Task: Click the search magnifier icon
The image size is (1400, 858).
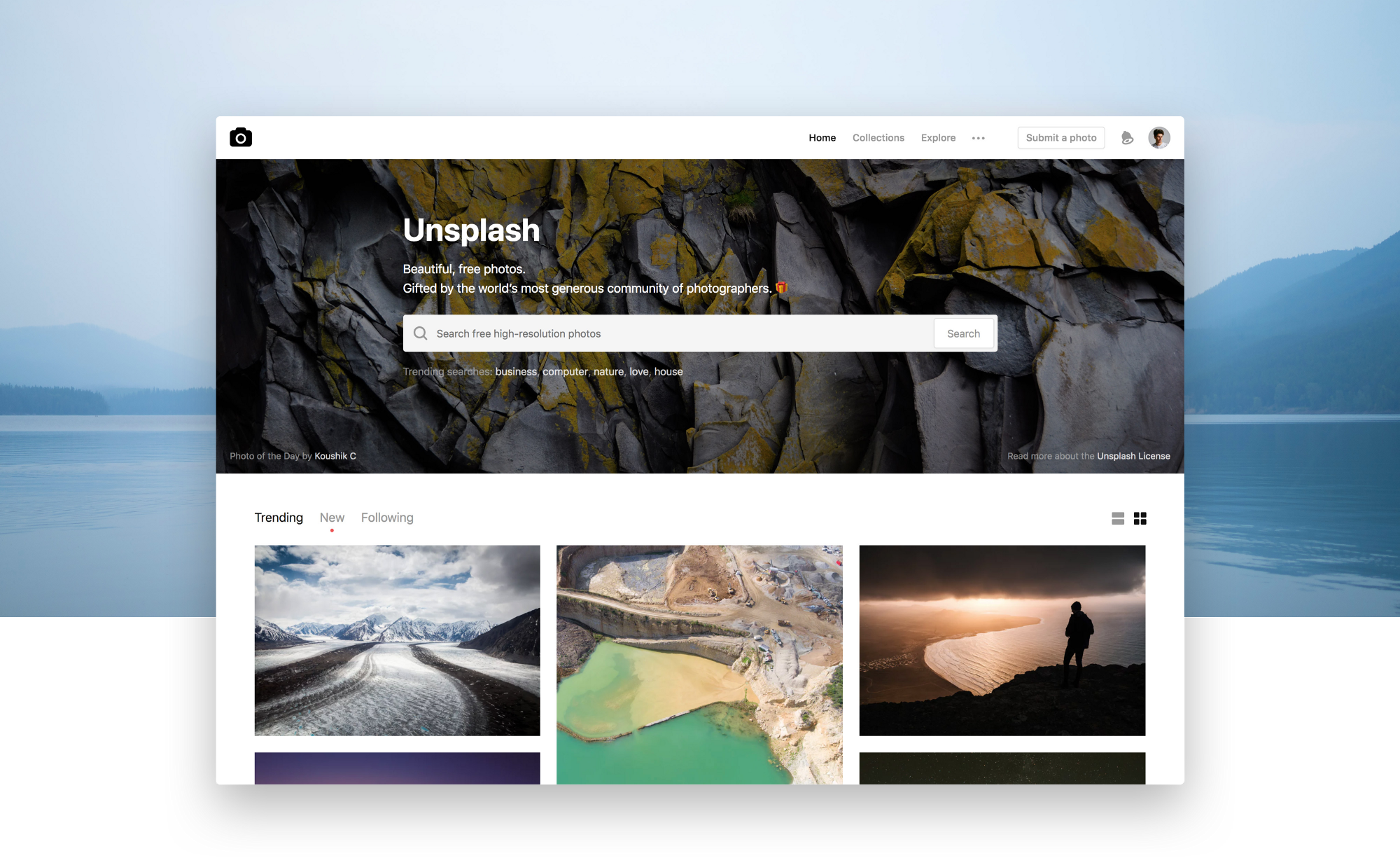Action: [421, 332]
